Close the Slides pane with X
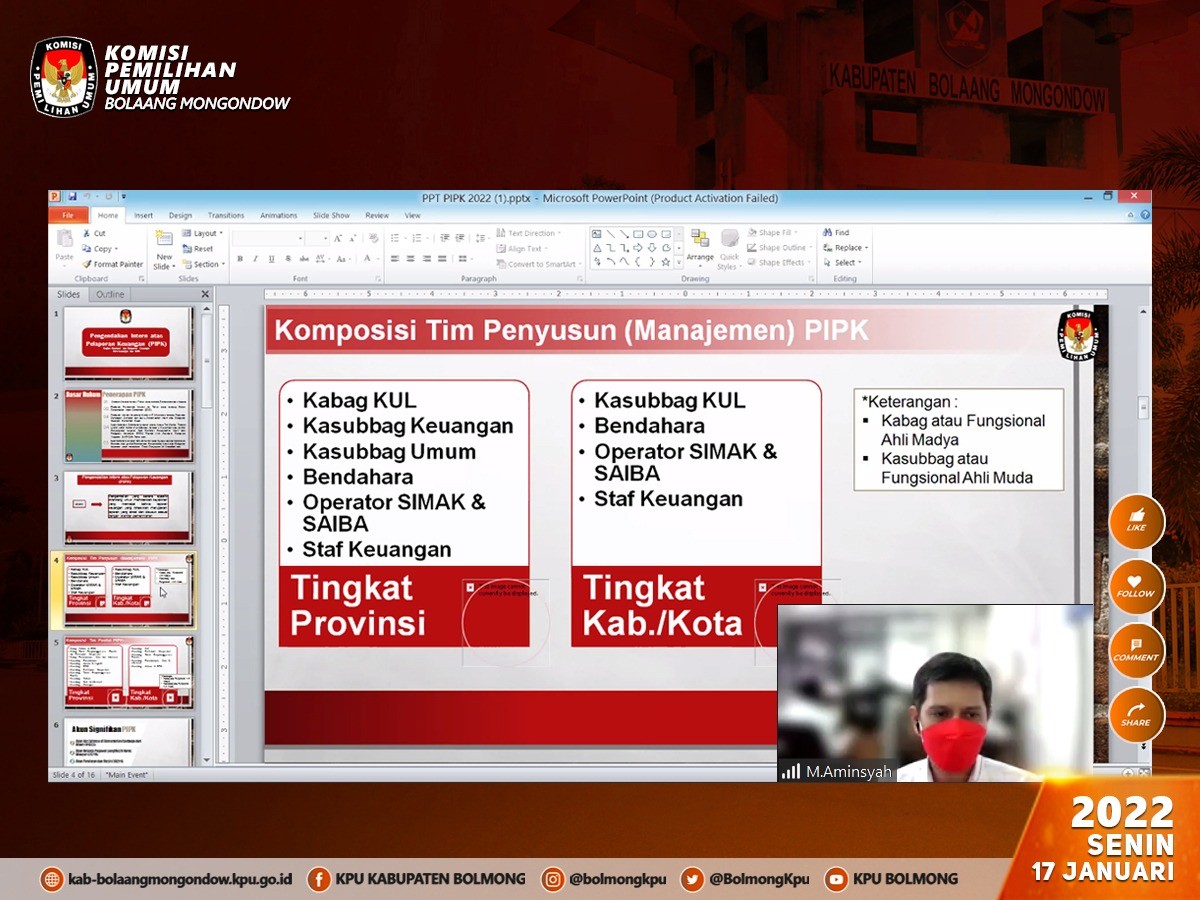Image resolution: width=1200 pixels, height=900 pixels. [205, 294]
